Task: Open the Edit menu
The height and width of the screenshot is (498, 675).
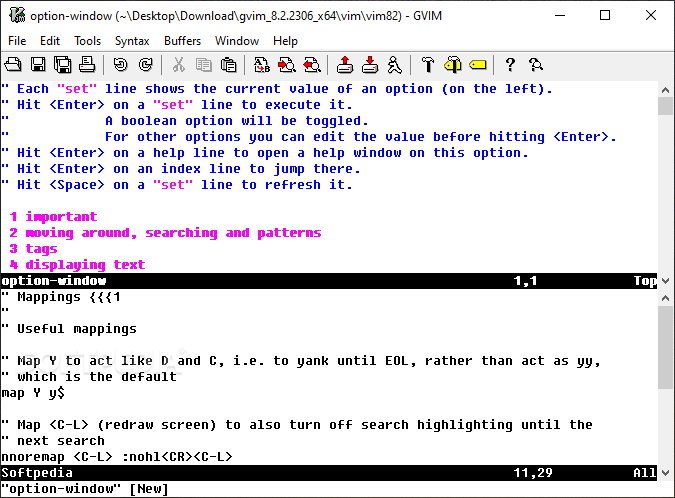Action: coord(50,41)
